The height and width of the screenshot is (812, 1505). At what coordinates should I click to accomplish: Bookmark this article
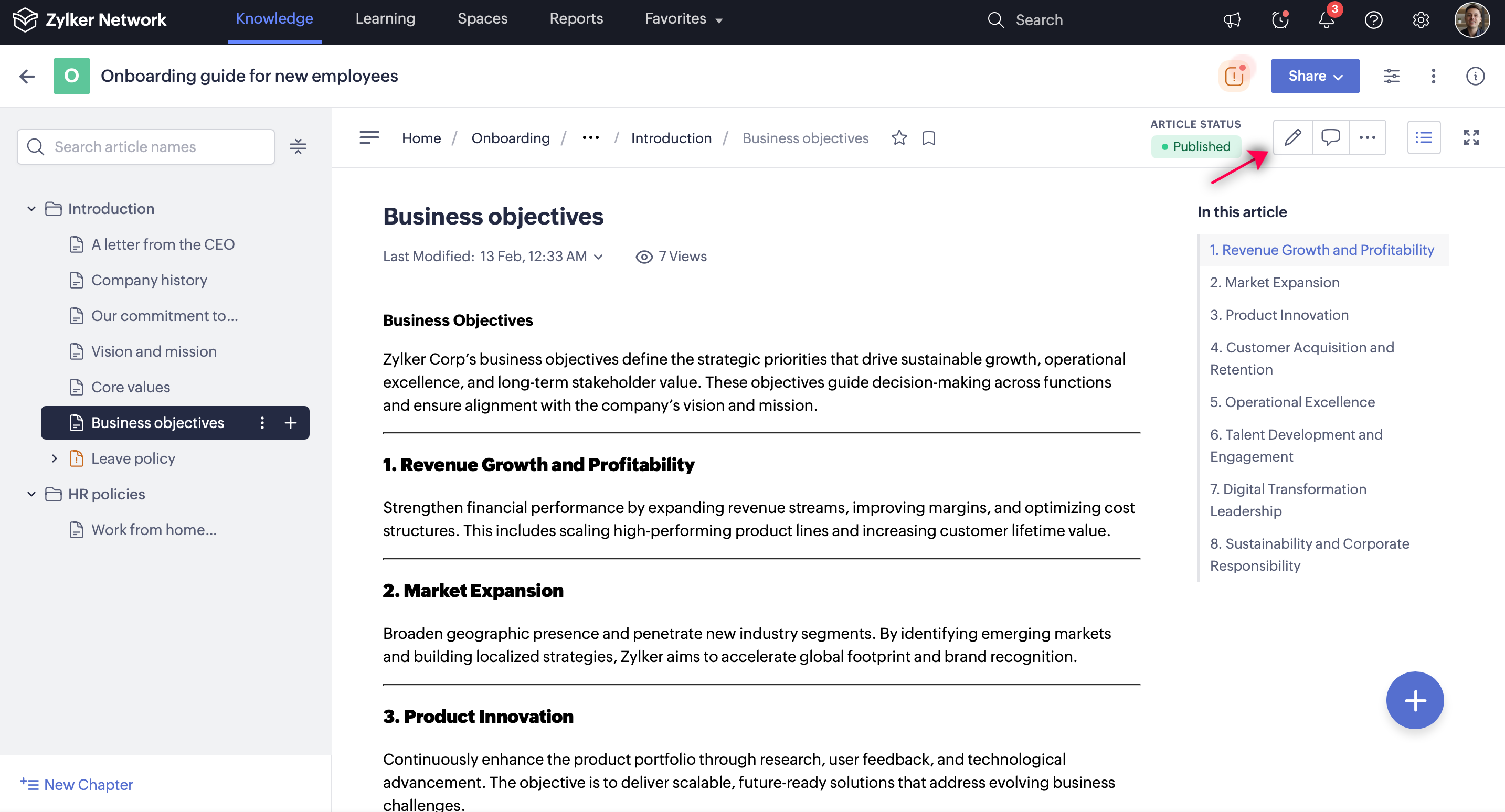click(x=928, y=138)
